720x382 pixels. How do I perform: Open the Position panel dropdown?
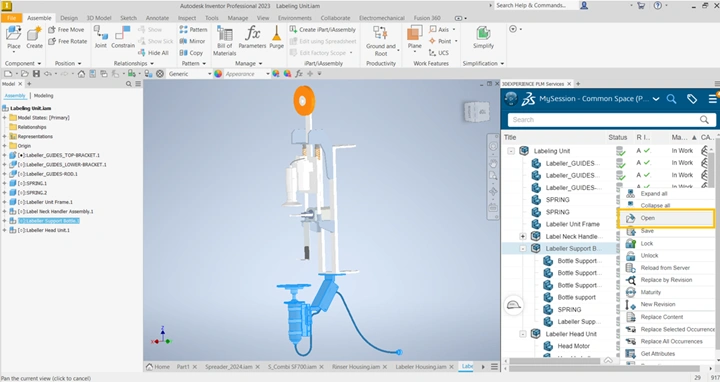68,63
